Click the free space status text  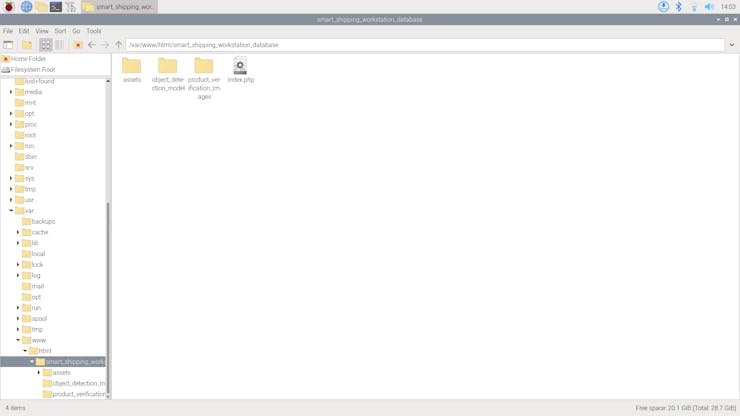[x=685, y=408]
